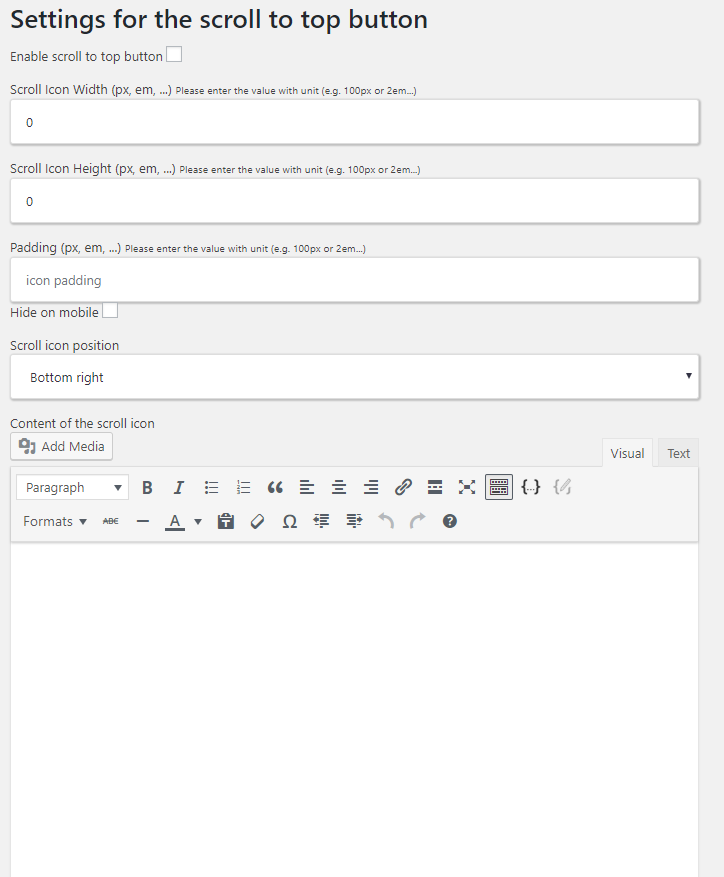Insert a special character
This screenshot has height=877, width=724.
point(289,521)
